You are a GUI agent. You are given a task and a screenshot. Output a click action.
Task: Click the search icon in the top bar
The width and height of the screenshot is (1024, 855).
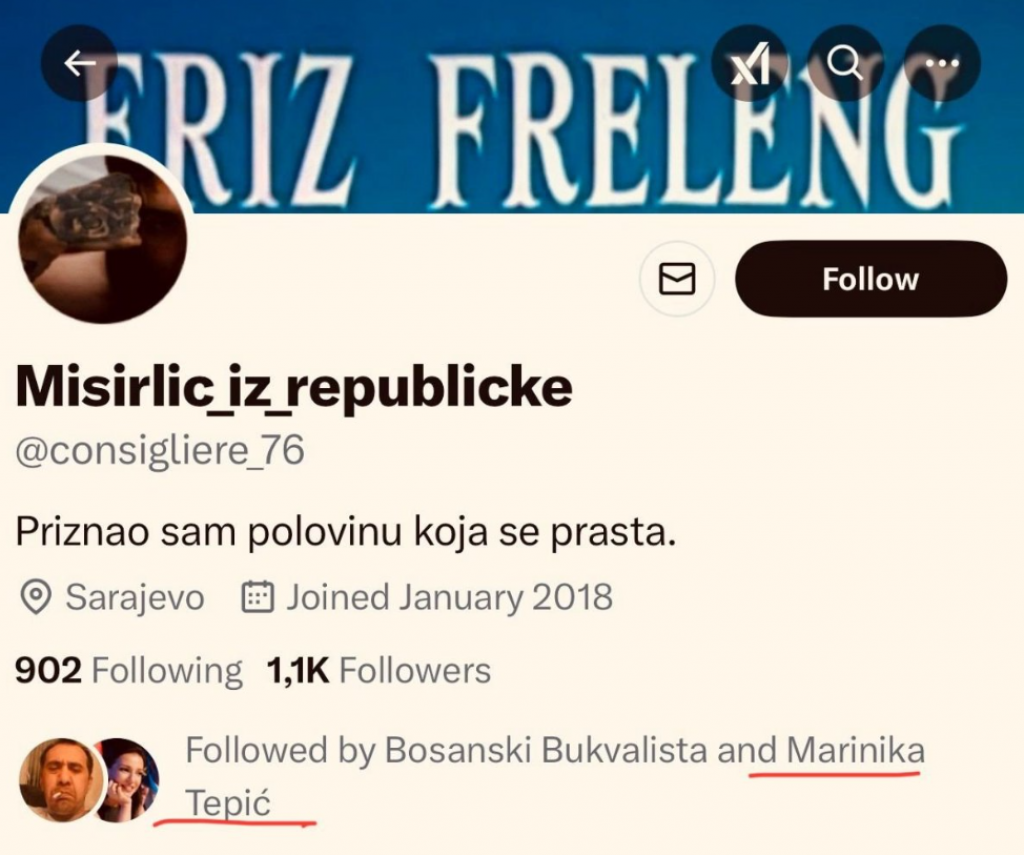[x=845, y=63]
